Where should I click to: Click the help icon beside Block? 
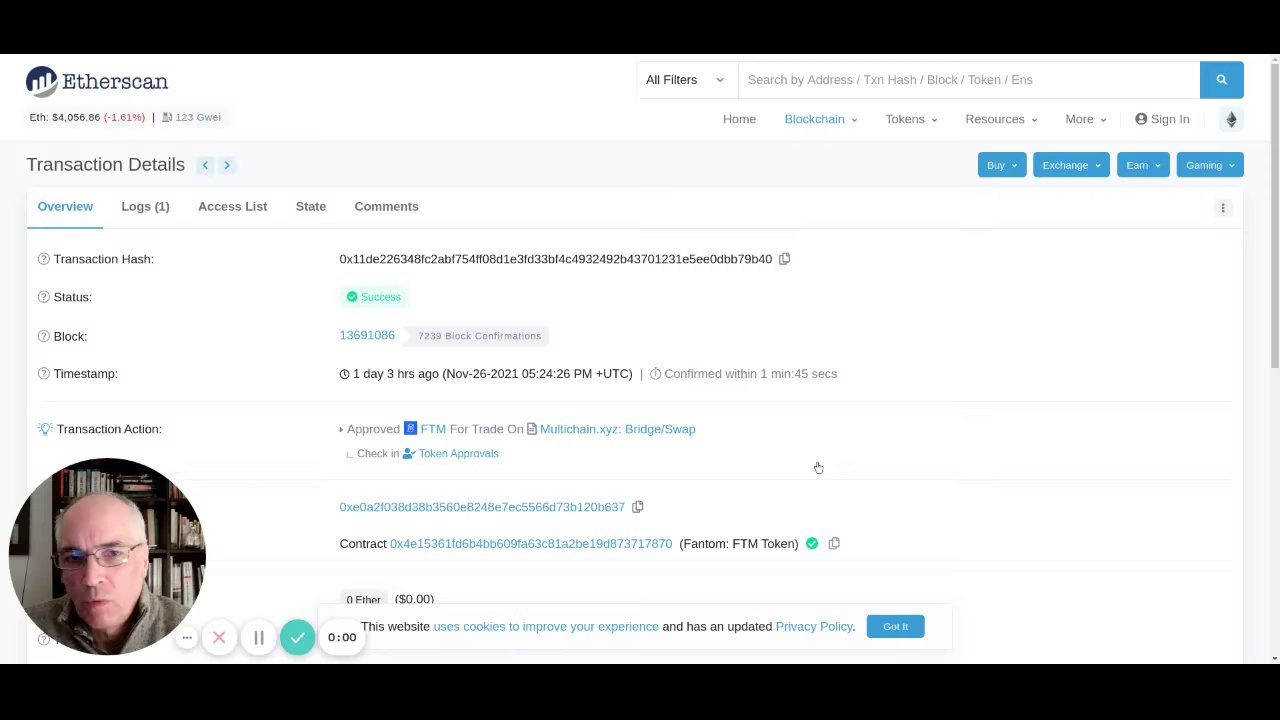tap(43, 336)
